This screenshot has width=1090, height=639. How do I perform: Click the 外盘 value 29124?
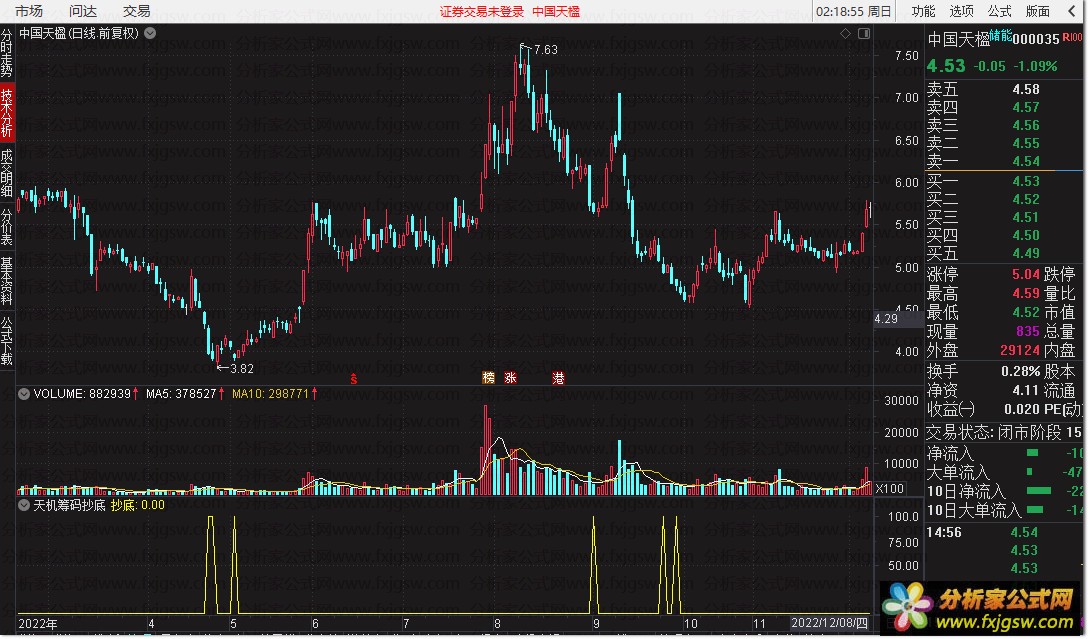click(1020, 350)
